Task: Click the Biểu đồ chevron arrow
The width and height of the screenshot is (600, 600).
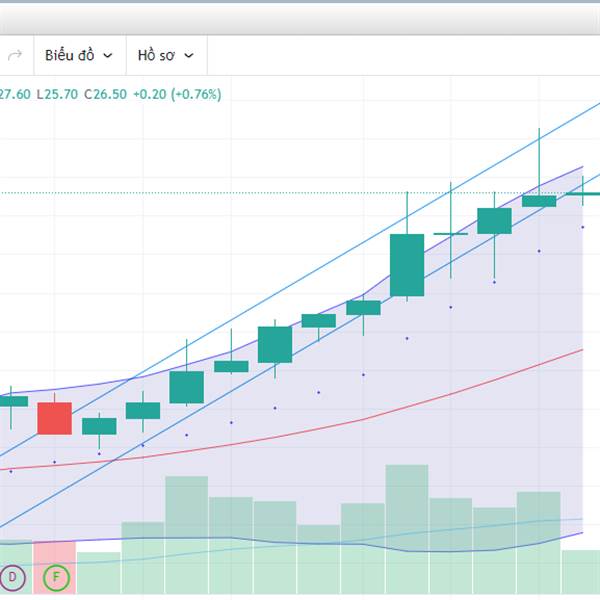Action: pyautogui.click(x=108, y=56)
